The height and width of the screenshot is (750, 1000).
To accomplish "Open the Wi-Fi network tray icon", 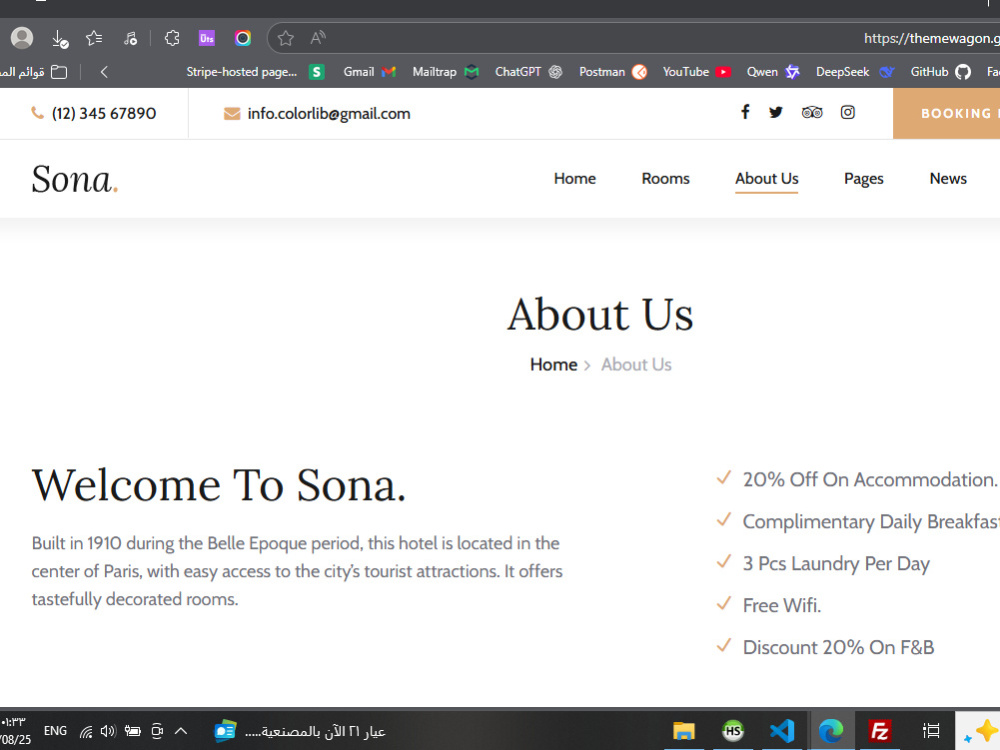I will [x=86, y=732].
